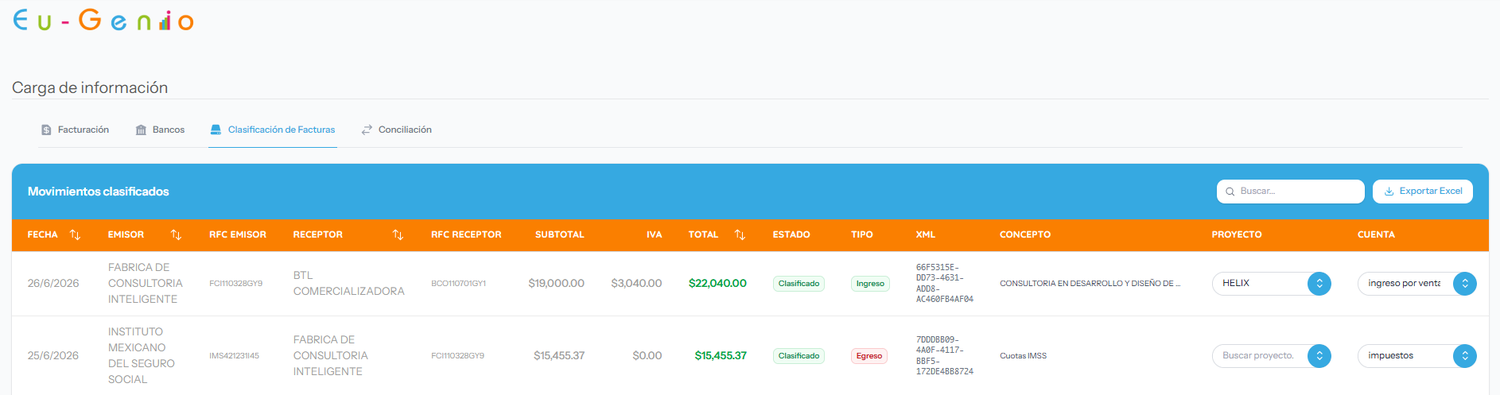Click receptor BTL COMERCIALIZADORA
This screenshot has width=1500, height=395.
349,284
